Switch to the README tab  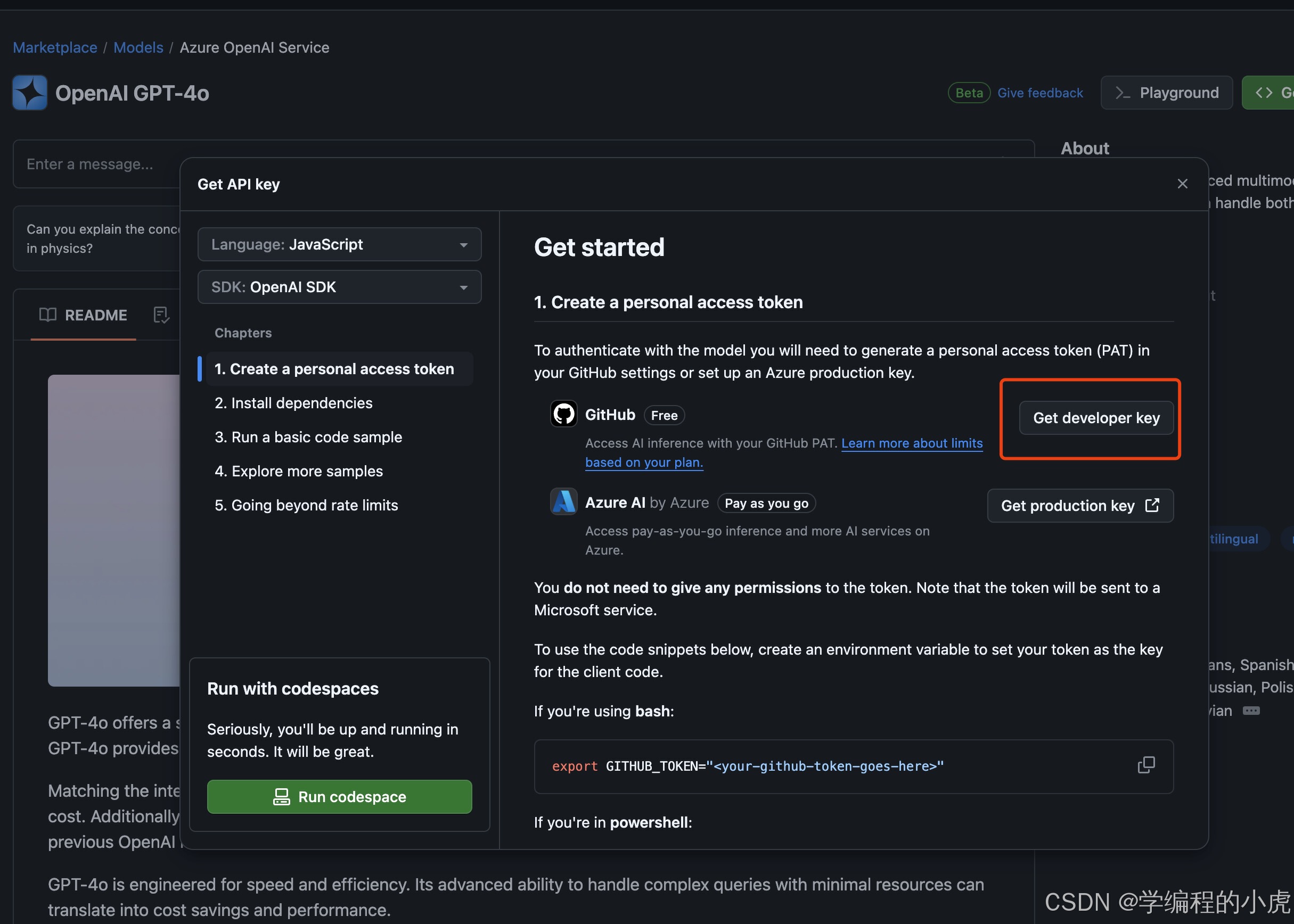coord(83,315)
